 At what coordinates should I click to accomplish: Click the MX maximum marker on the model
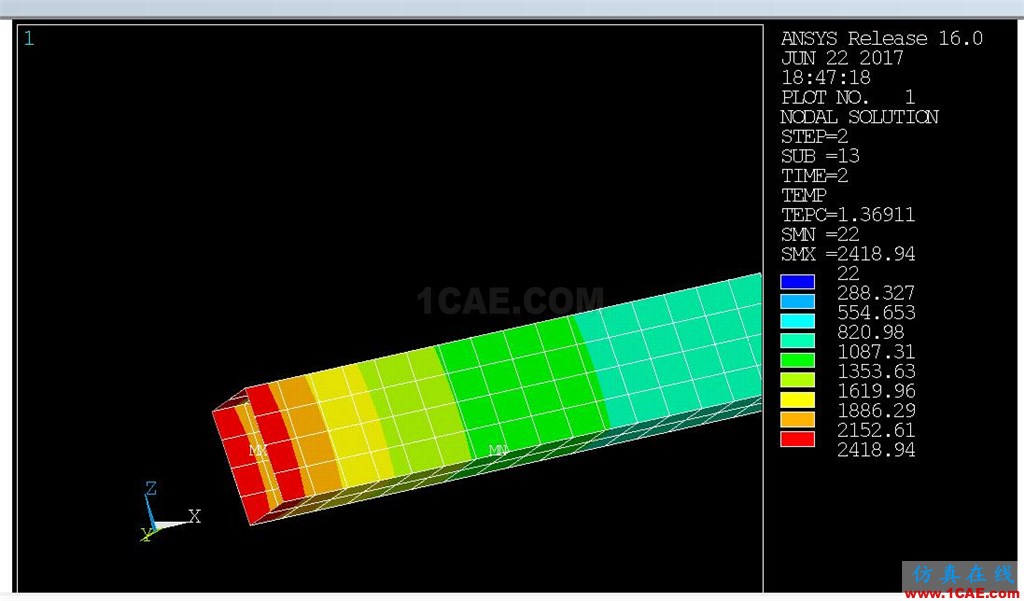(259, 451)
